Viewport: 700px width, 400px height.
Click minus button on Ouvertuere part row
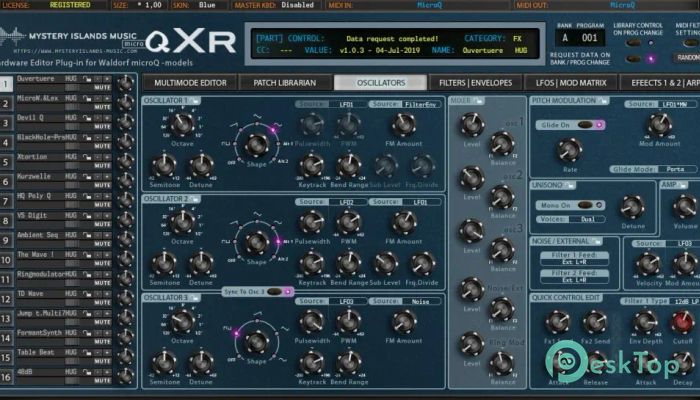point(98,79)
